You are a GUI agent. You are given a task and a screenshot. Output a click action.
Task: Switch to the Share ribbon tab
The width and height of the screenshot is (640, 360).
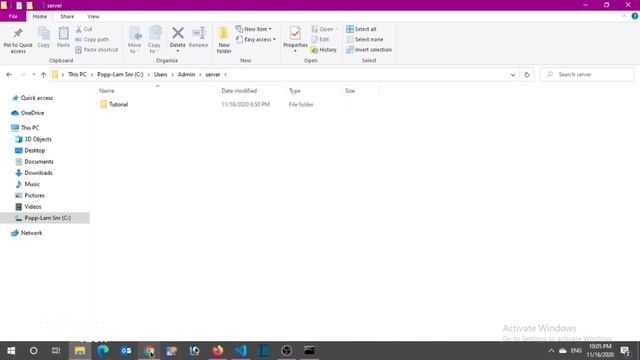click(67, 16)
